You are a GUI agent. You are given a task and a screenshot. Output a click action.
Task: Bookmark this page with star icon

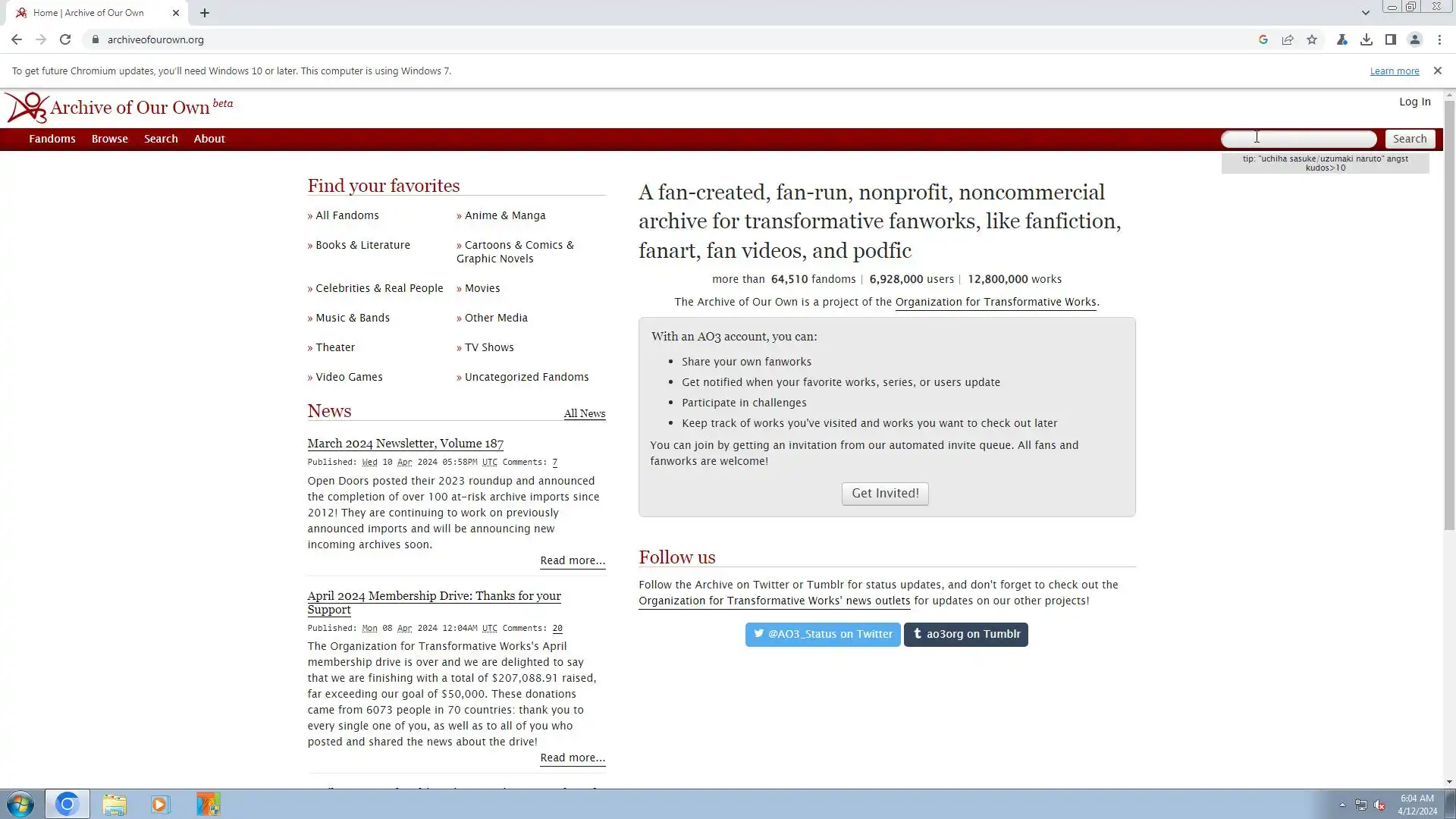click(1312, 39)
